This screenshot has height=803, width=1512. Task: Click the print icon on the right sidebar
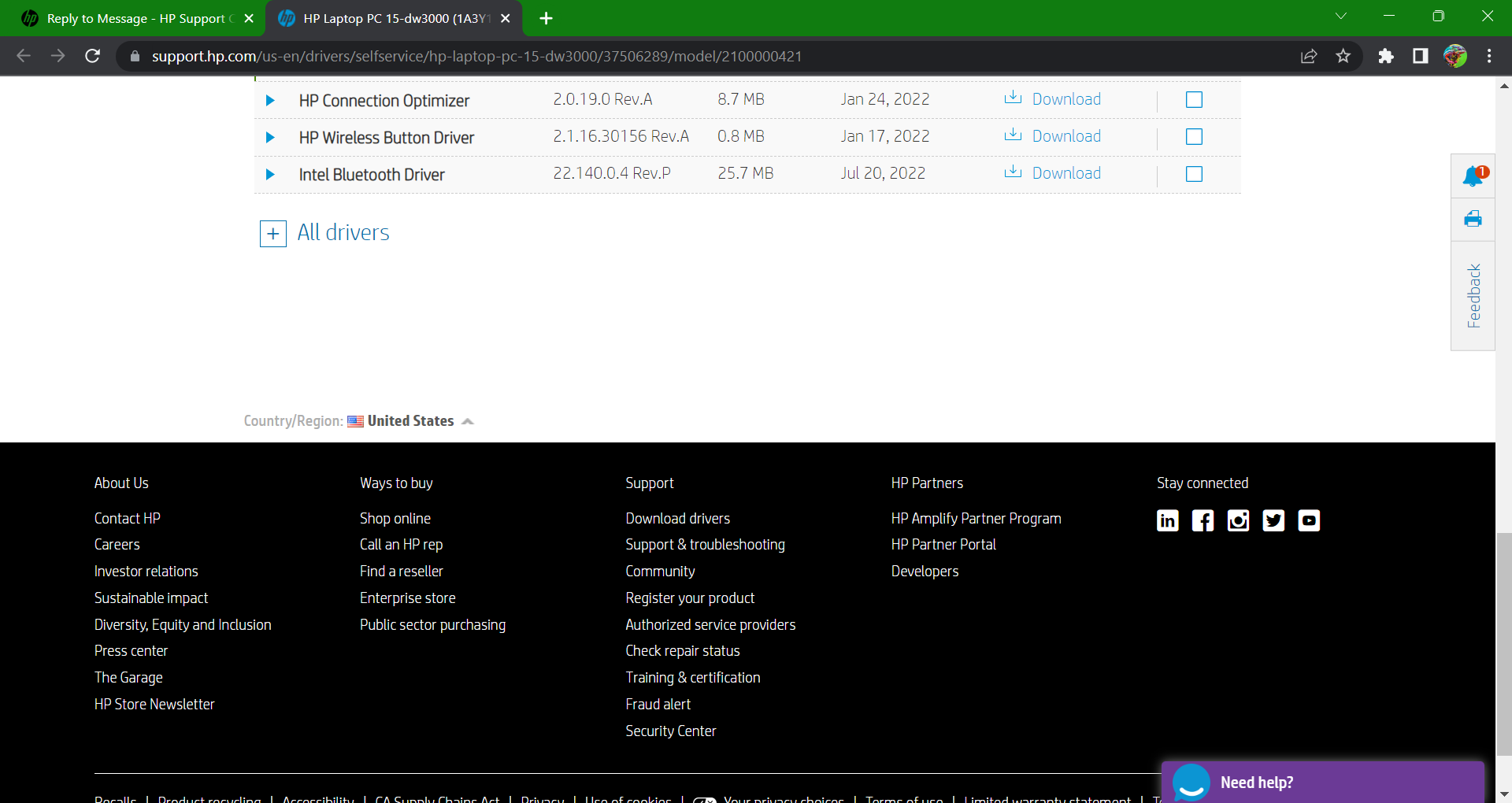(x=1473, y=219)
